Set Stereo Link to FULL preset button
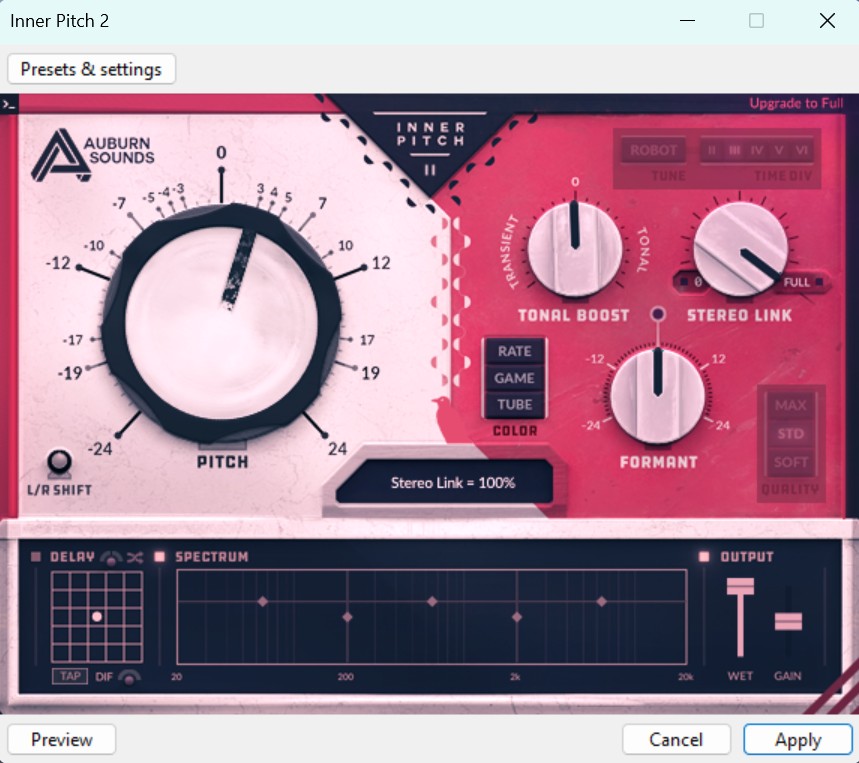The height and width of the screenshot is (763, 859). [x=802, y=282]
